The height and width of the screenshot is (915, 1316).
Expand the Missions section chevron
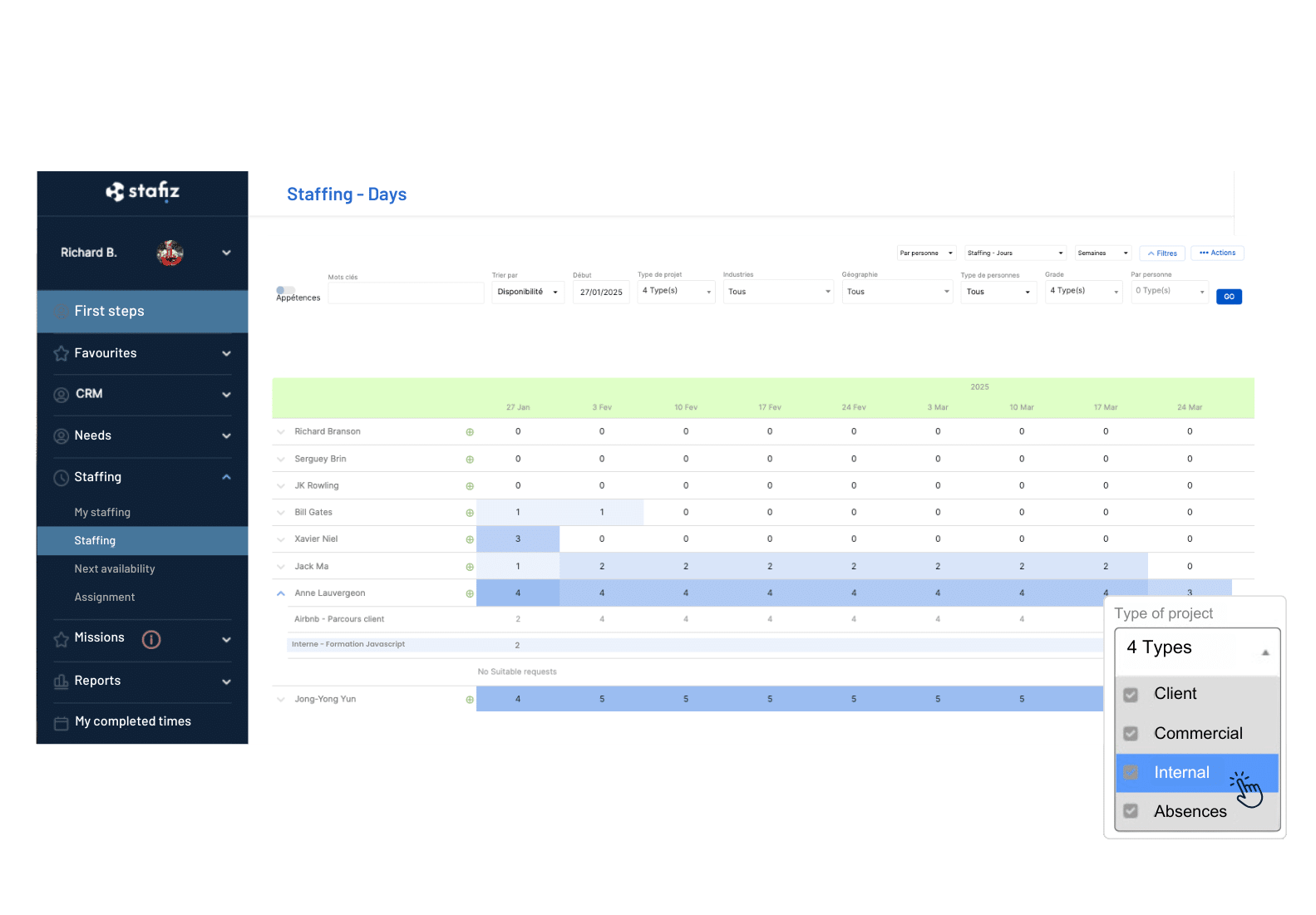pos(226,639)
